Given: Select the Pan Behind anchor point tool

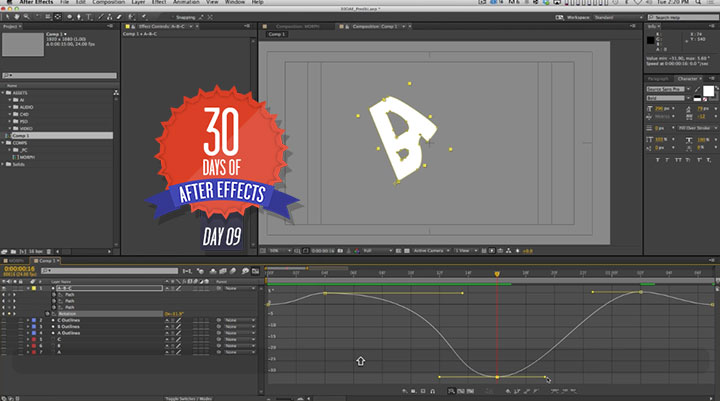Looking at the screenshot, I should coord(57,17).
